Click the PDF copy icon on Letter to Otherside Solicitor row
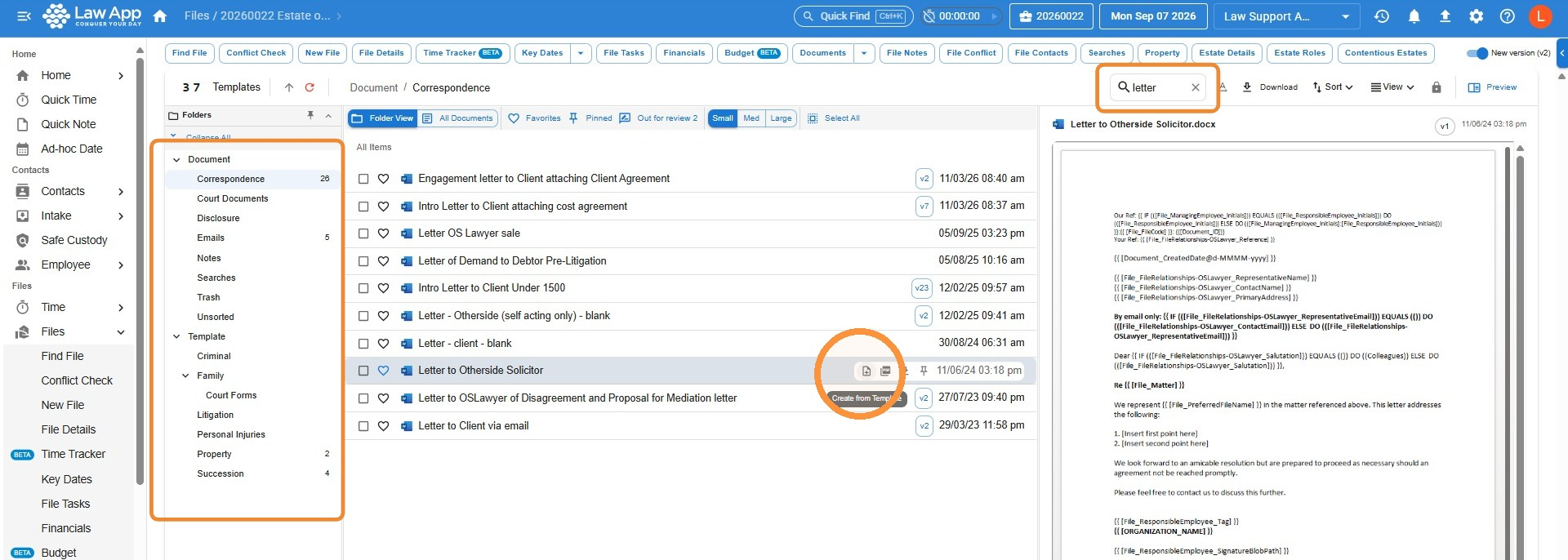This screenshot has height=560, width=1568. [x=885, y=371]
